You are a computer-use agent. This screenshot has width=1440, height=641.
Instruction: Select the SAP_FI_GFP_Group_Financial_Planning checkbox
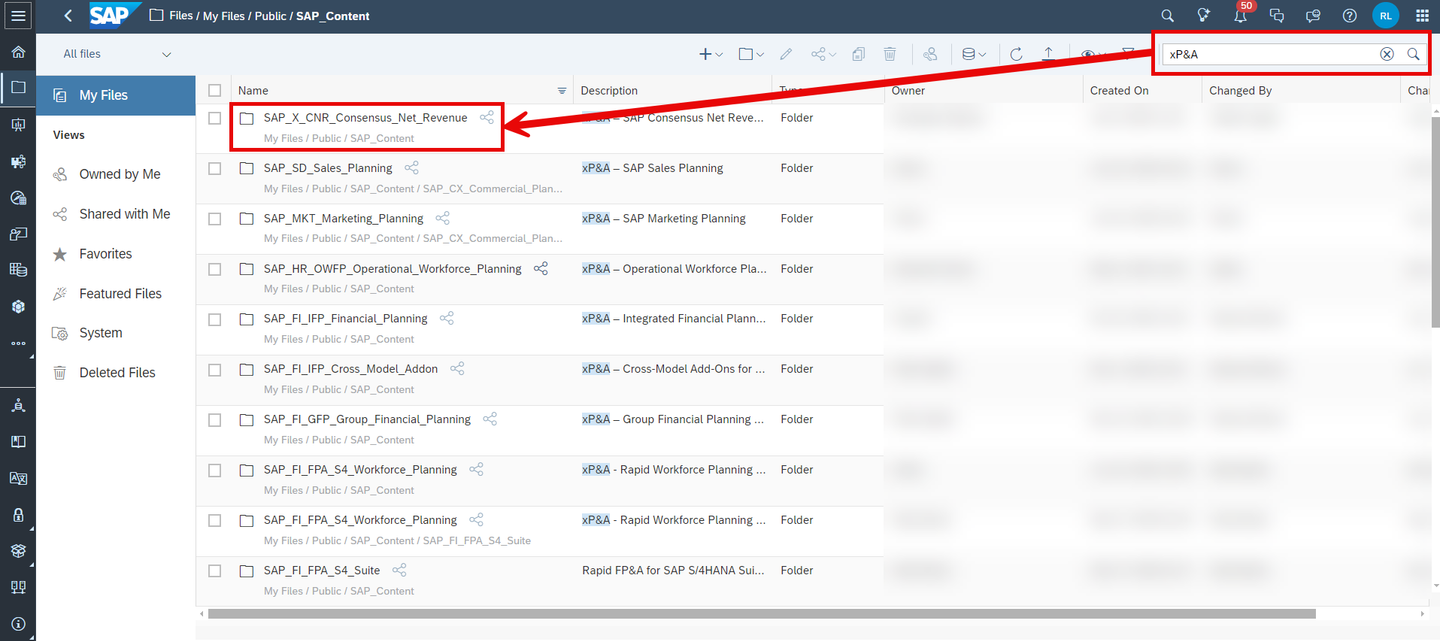pyautogui.click(x=214, y=420)
